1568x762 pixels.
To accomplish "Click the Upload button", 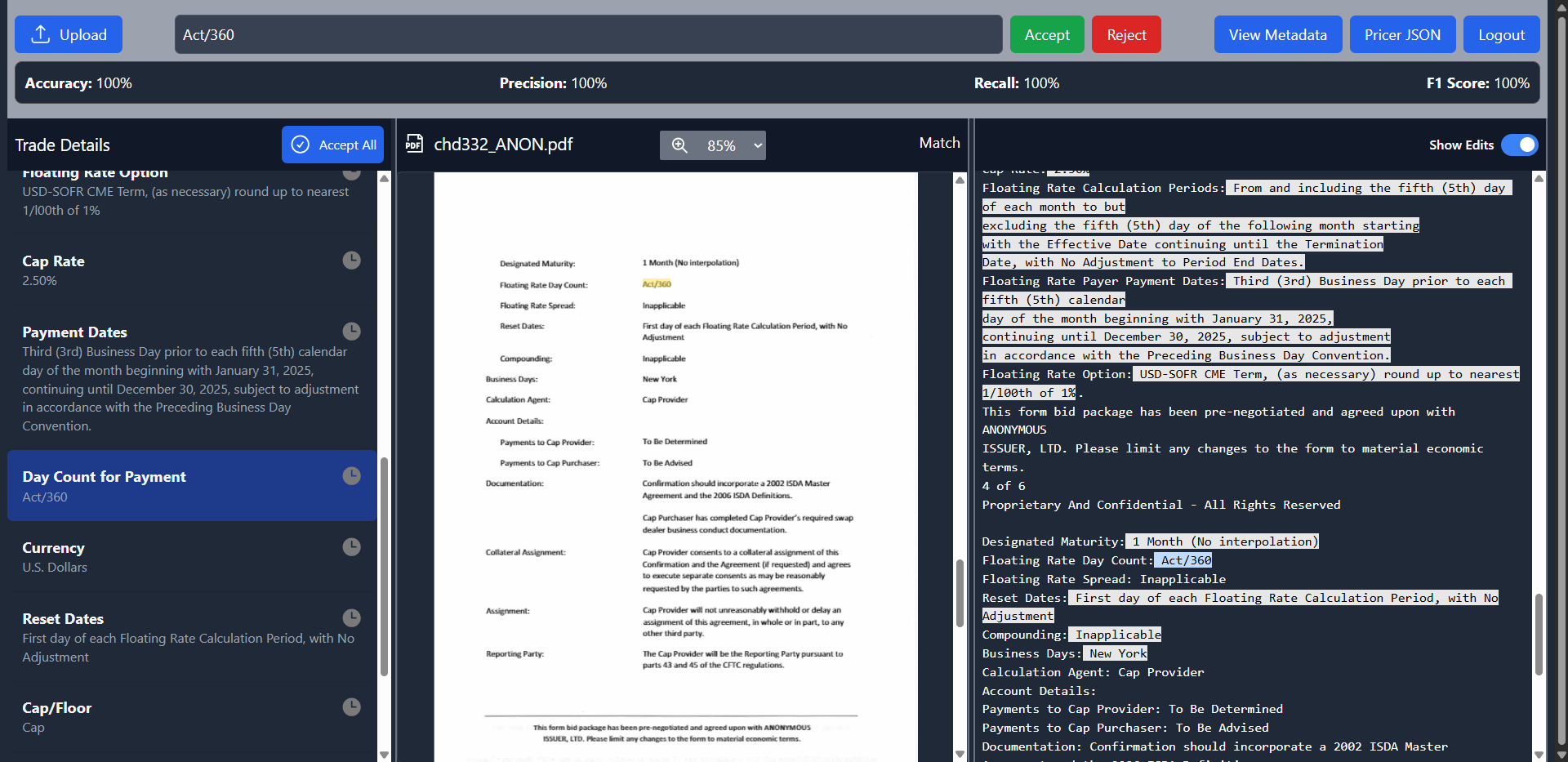I will pos(69,34).
